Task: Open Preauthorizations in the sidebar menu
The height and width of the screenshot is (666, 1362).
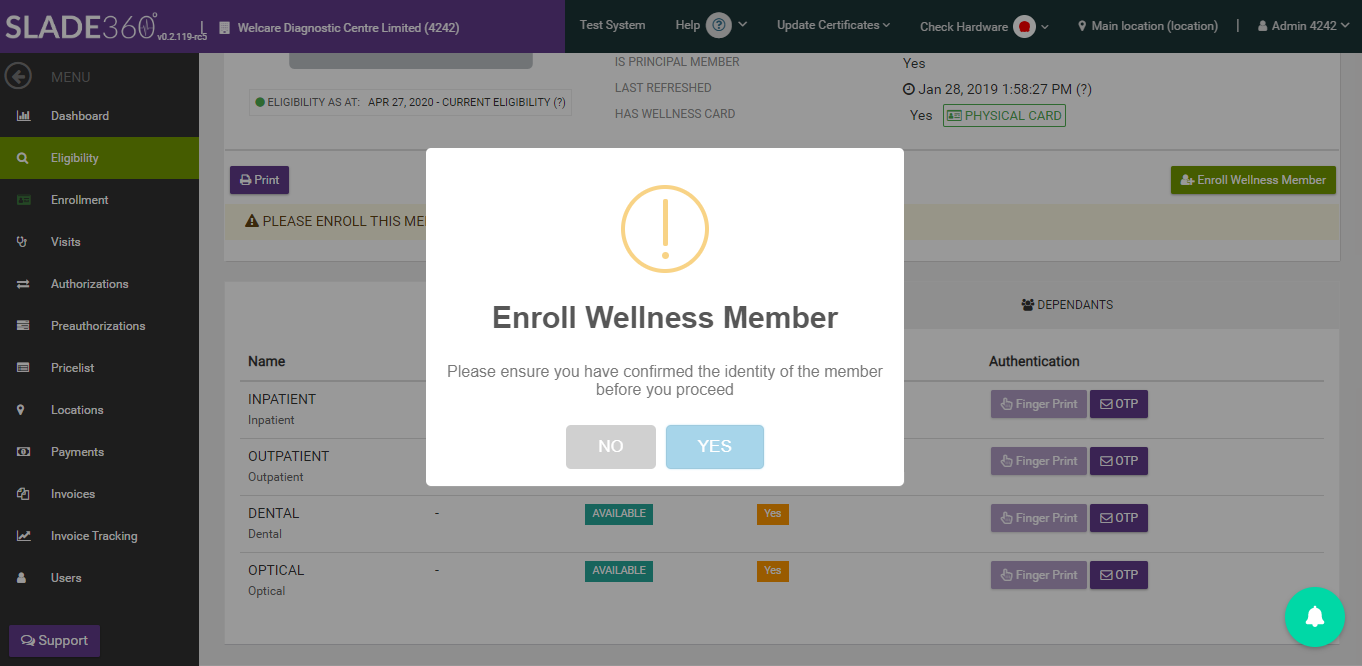Action: pos(99,326)
